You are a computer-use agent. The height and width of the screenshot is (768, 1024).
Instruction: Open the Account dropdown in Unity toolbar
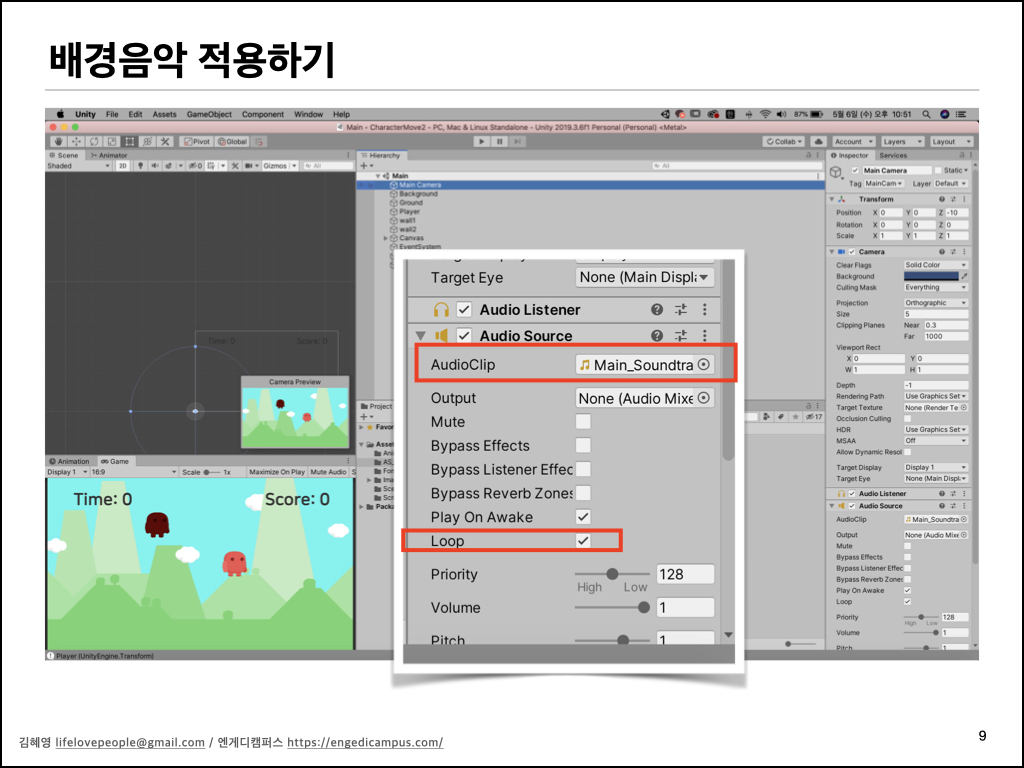[x=852, y=142]
